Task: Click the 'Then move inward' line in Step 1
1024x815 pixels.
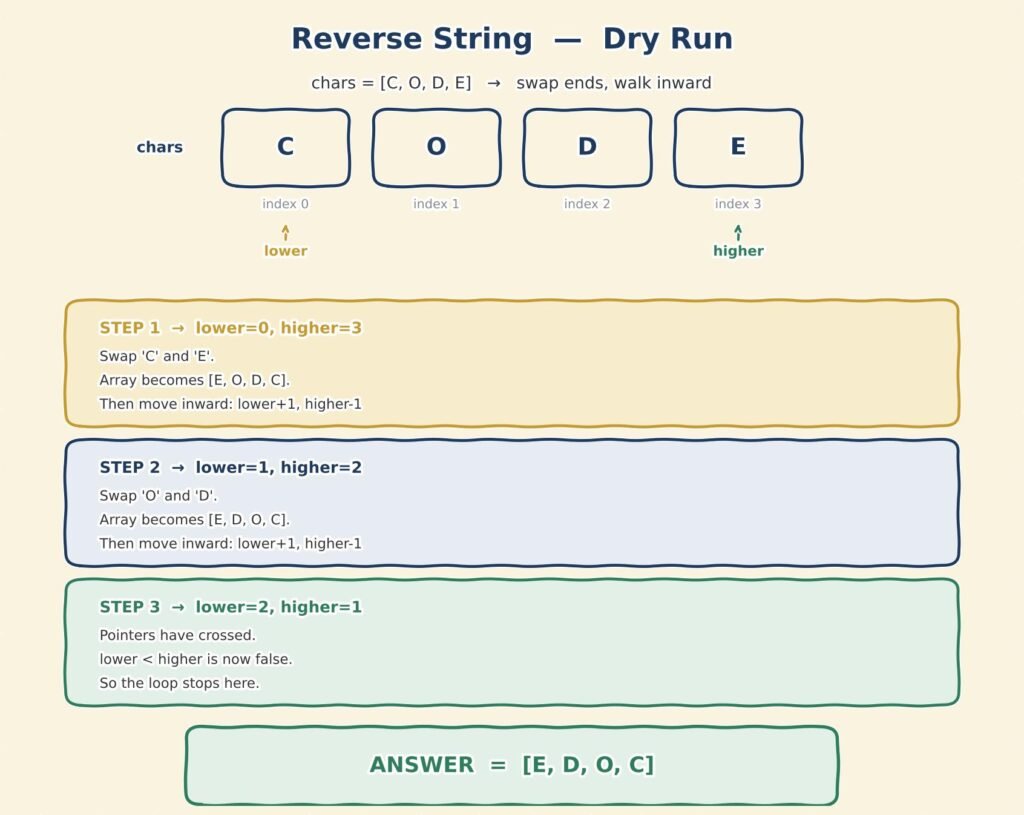Action: click(x=231, y=404)
